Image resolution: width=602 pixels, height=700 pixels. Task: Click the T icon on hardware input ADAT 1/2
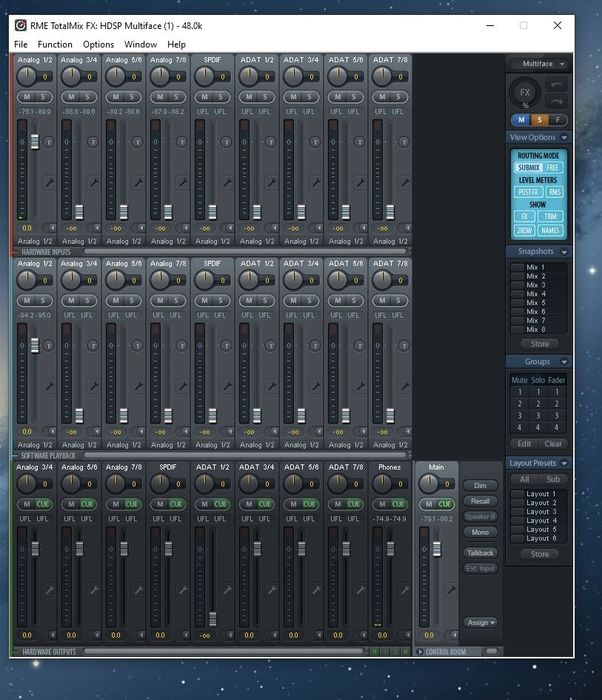click(271, 142)
